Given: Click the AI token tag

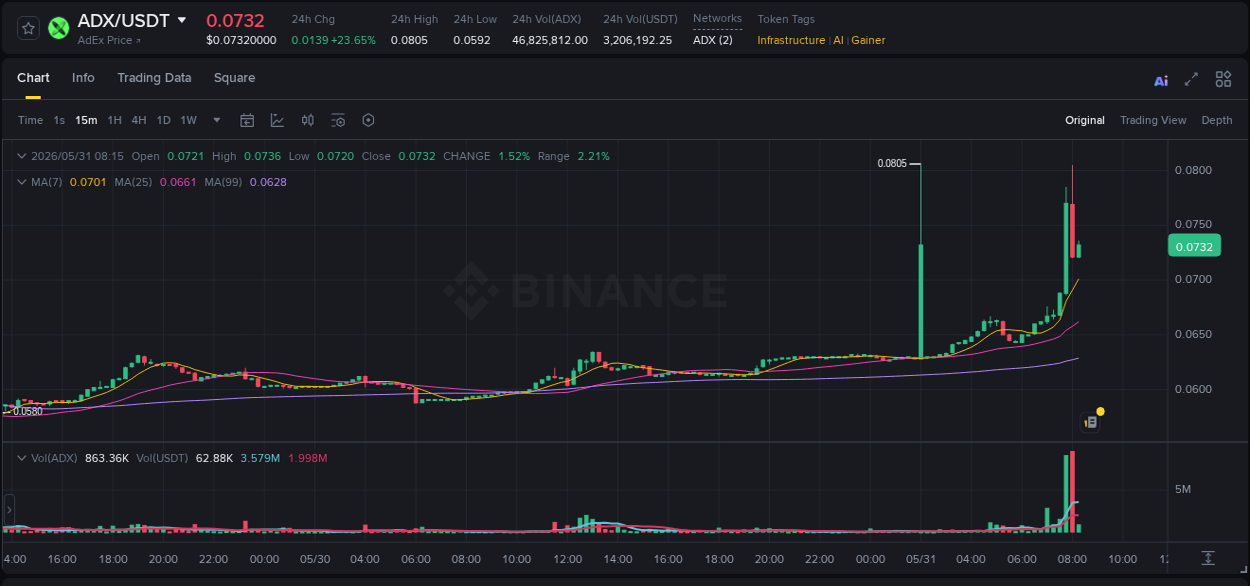Looking at the screenshot, I should [x=839, y=40].
